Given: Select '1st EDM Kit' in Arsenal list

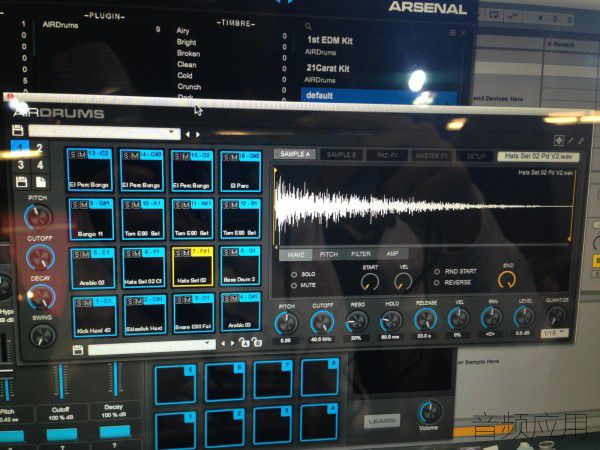Looking at the screenshot, I should pos(330,40).
